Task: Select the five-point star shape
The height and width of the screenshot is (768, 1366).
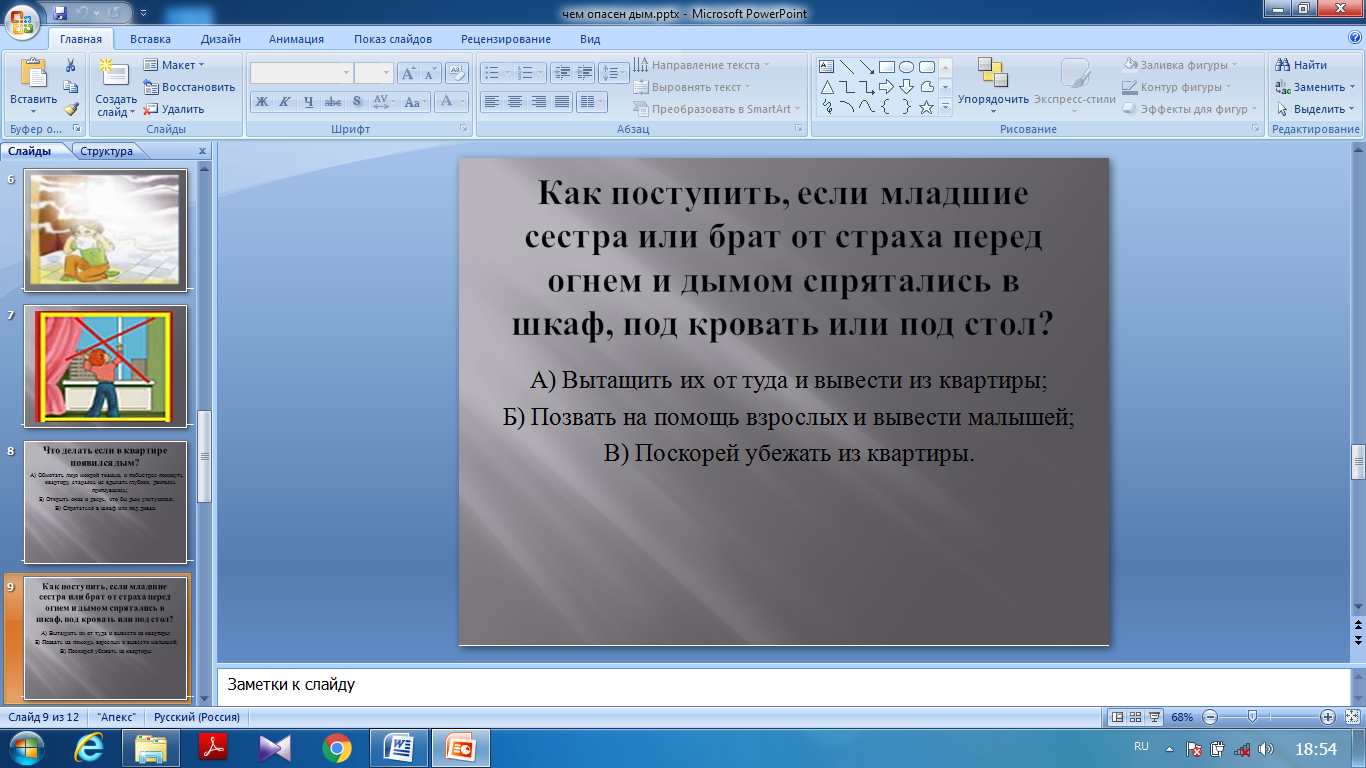Action: (x=926, y=107)
